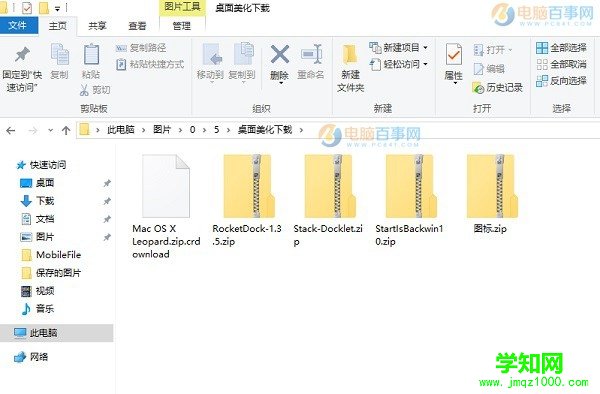The height and width of the screenshot is (394, 600).
Task: Click the Delete red X icon
Action: pyautogui.click(x=280, y=54)
